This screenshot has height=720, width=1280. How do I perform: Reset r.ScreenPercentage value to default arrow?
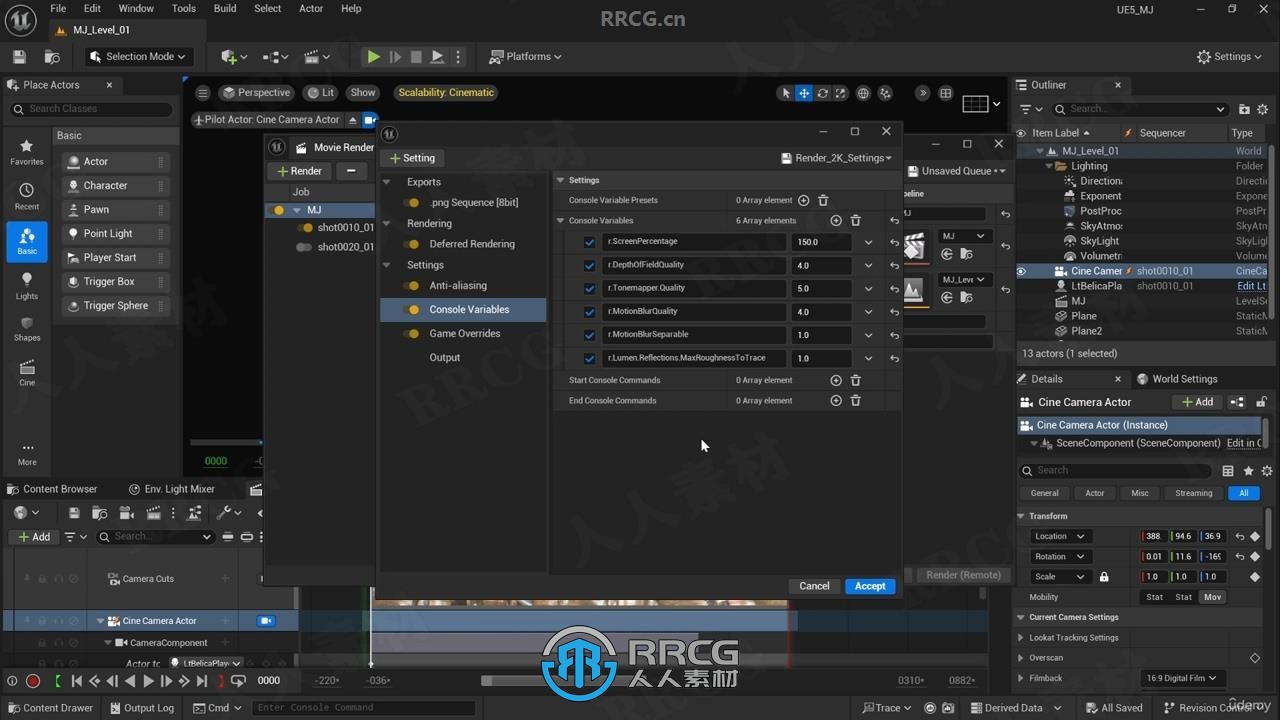(894, 242)
